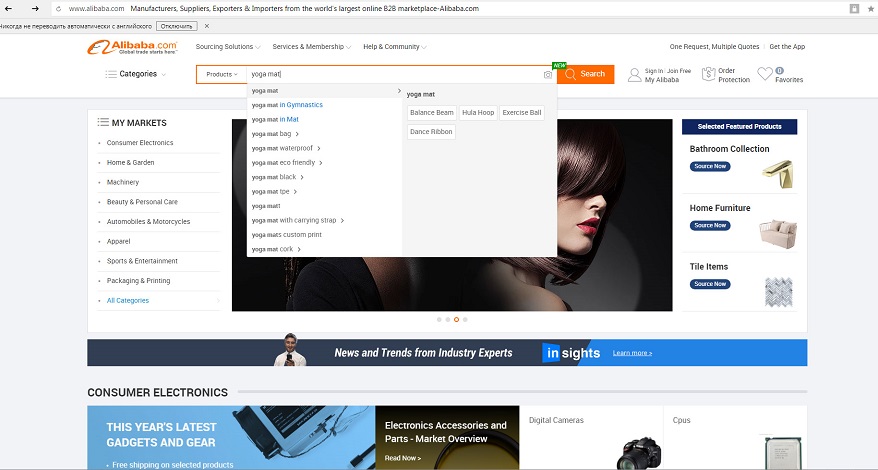Image resolution: width=878 pixels, height=470 pixels.
Task: Click the Hula Hoop related tag
Action: tap(478, 113)
